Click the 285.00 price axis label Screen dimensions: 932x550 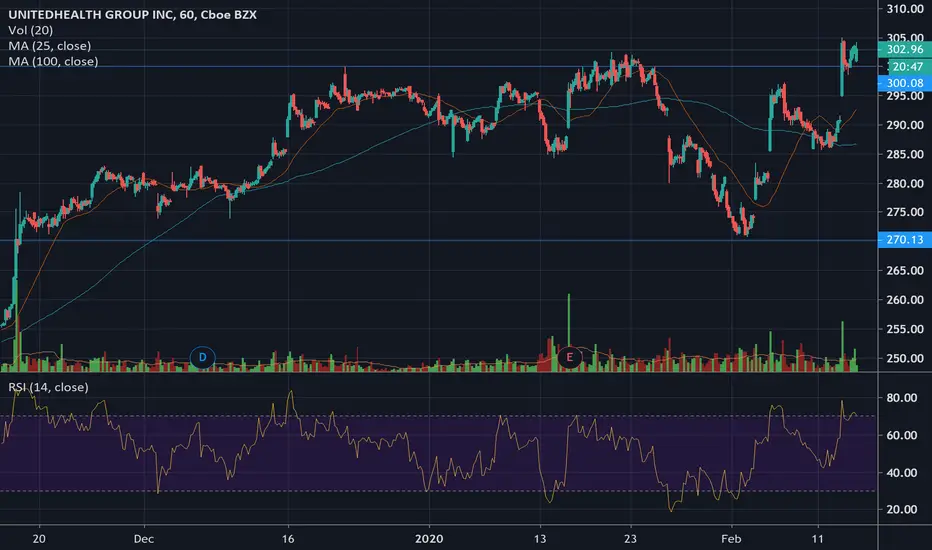click(x=905, y=154)
